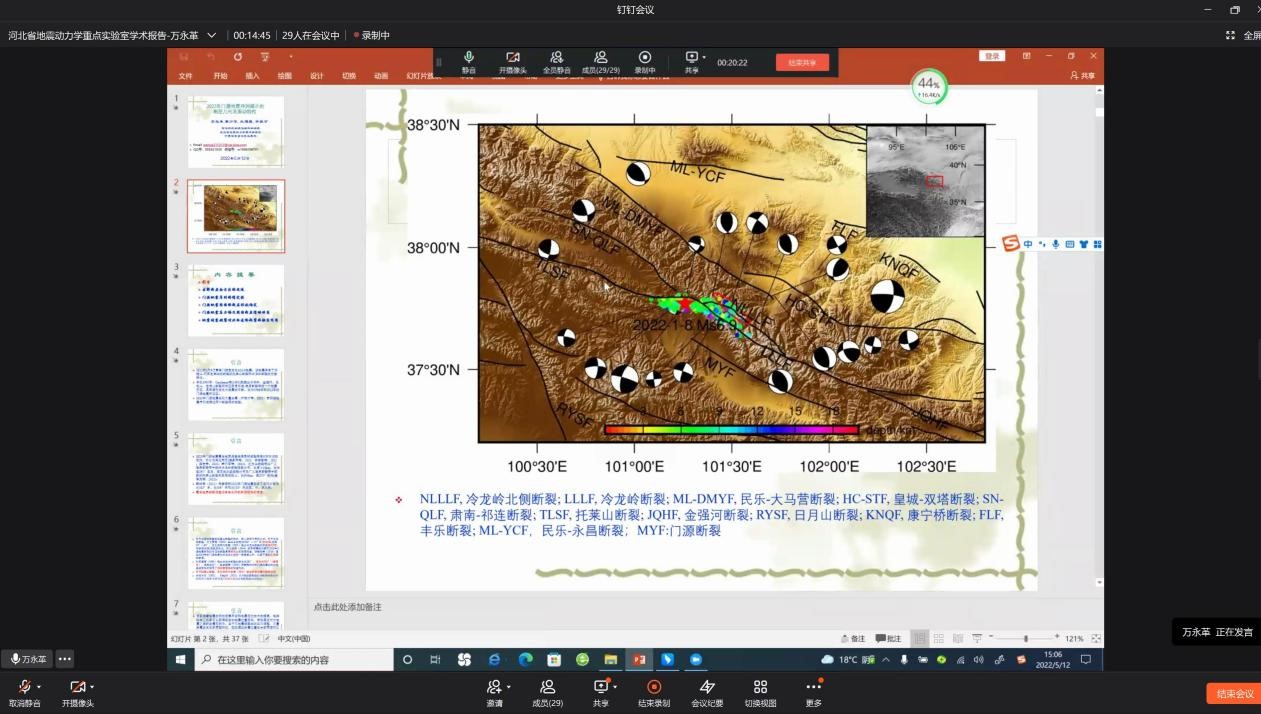Screen dimensions: 1261x714
Task: Toggle the 开摄像头 camera button
Action: pyautogui.click(x=77, y=687)
